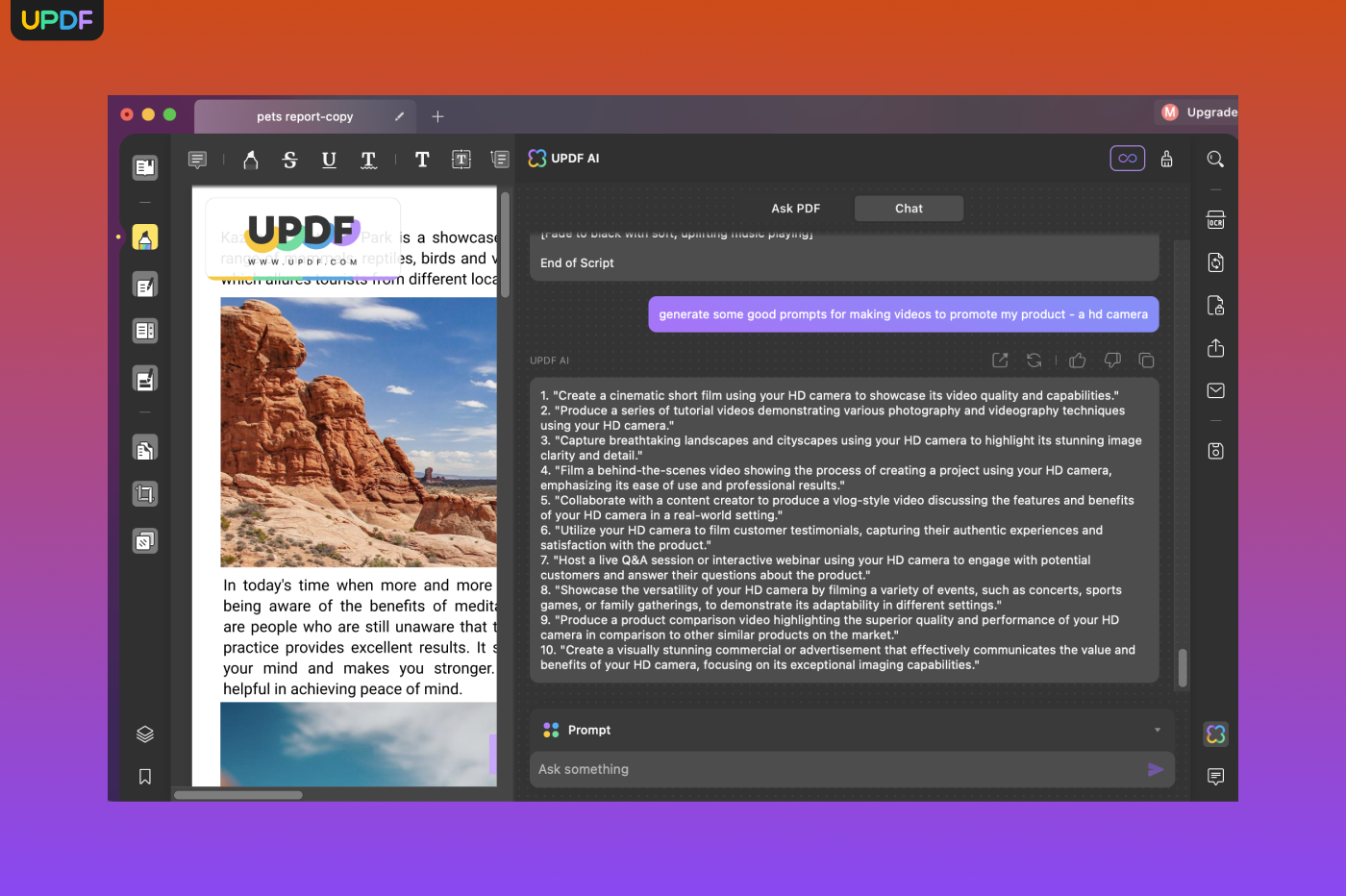Viewport: 1346px width, 896px height.
Task: Send the message with the arrow button
Action: pyautogui.click(x=1156, y=769)
